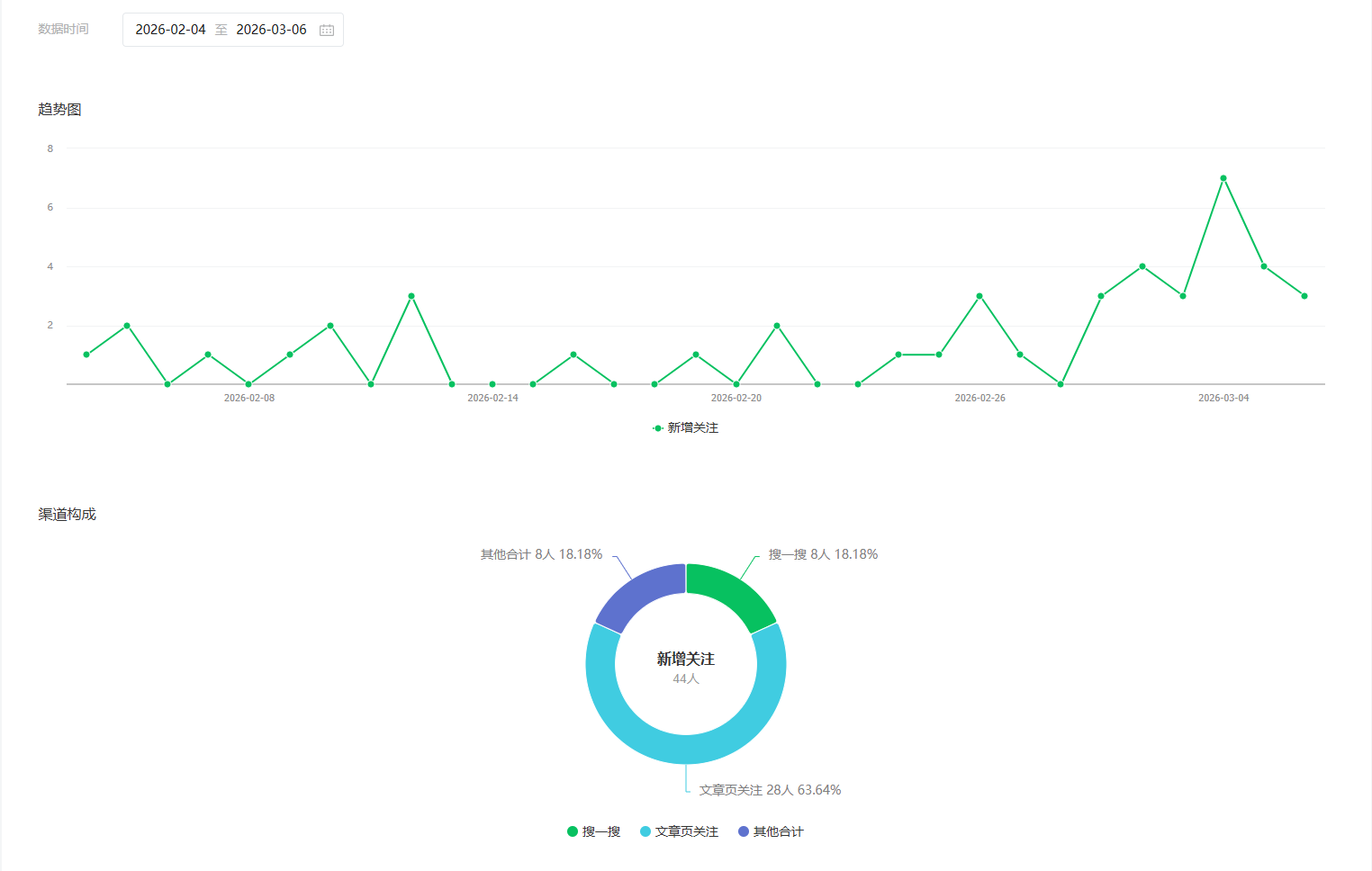
Task: Click the peak data point valued 7
Action: [x=1223, y=178]
